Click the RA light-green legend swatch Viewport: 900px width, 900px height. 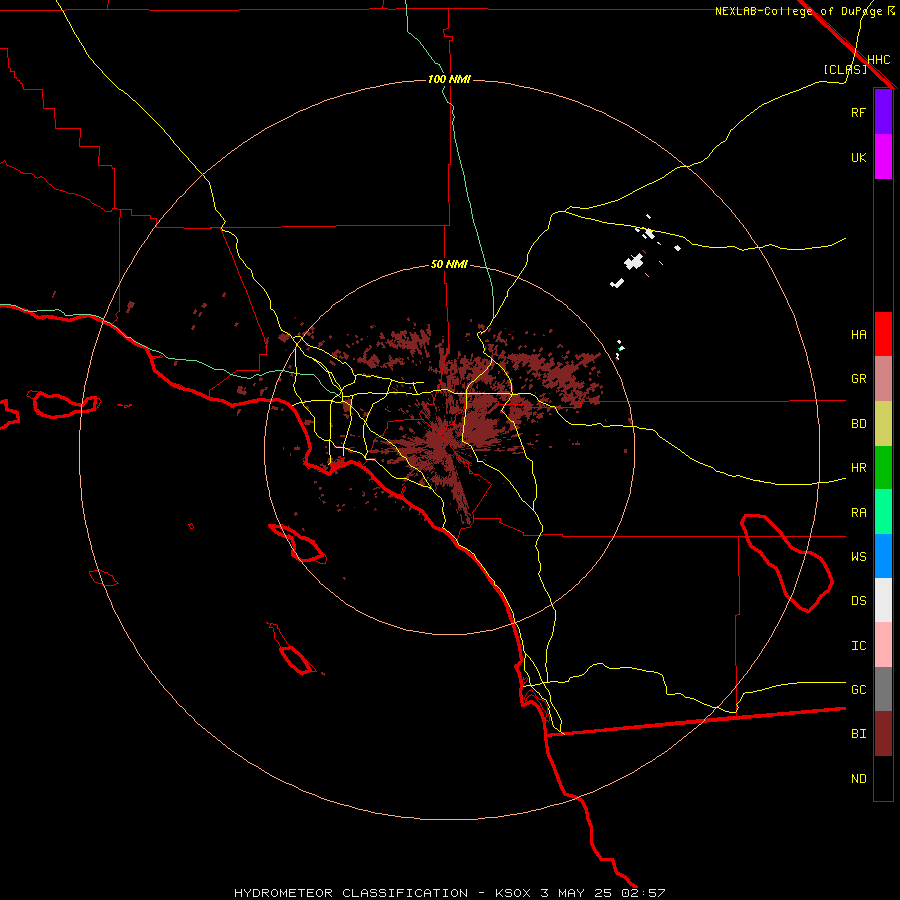click(883, 512)
